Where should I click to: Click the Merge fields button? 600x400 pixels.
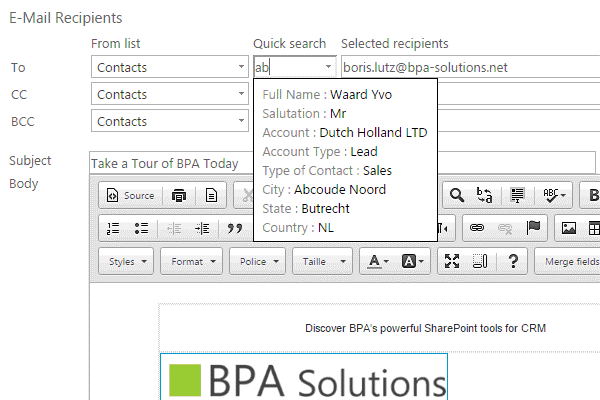coord(569,261)
